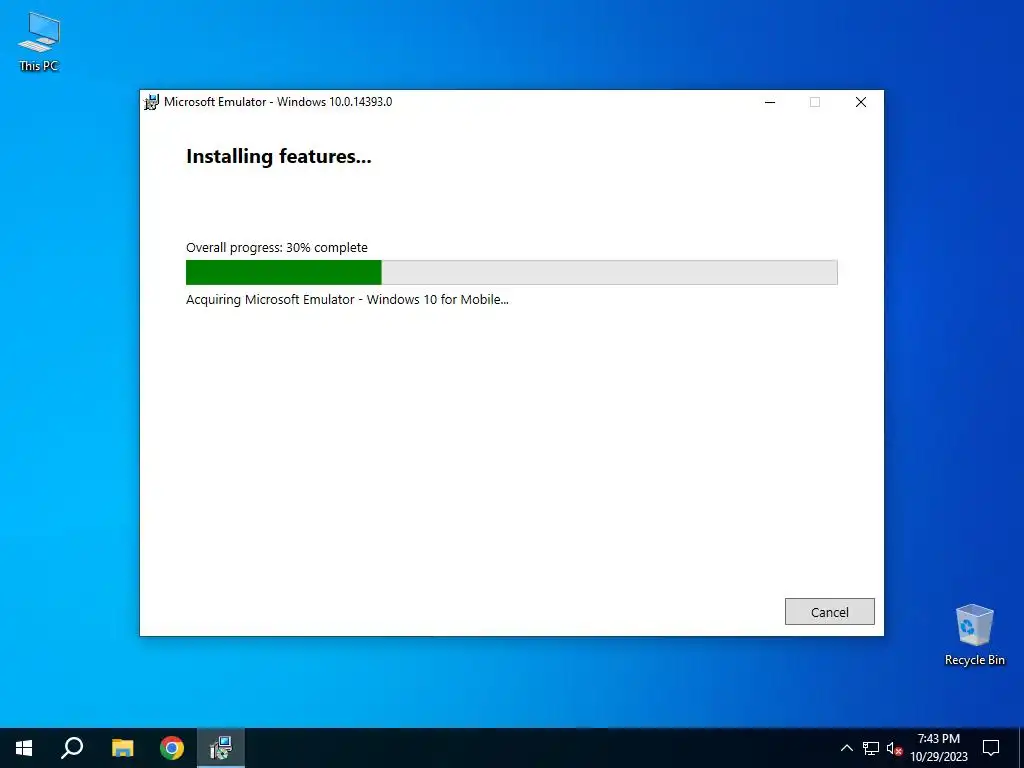Image resolution: width=1024 pixels, height=768 pixels.
Task: Select the Recycle Bin desktop icon
Action: point(974,635)
